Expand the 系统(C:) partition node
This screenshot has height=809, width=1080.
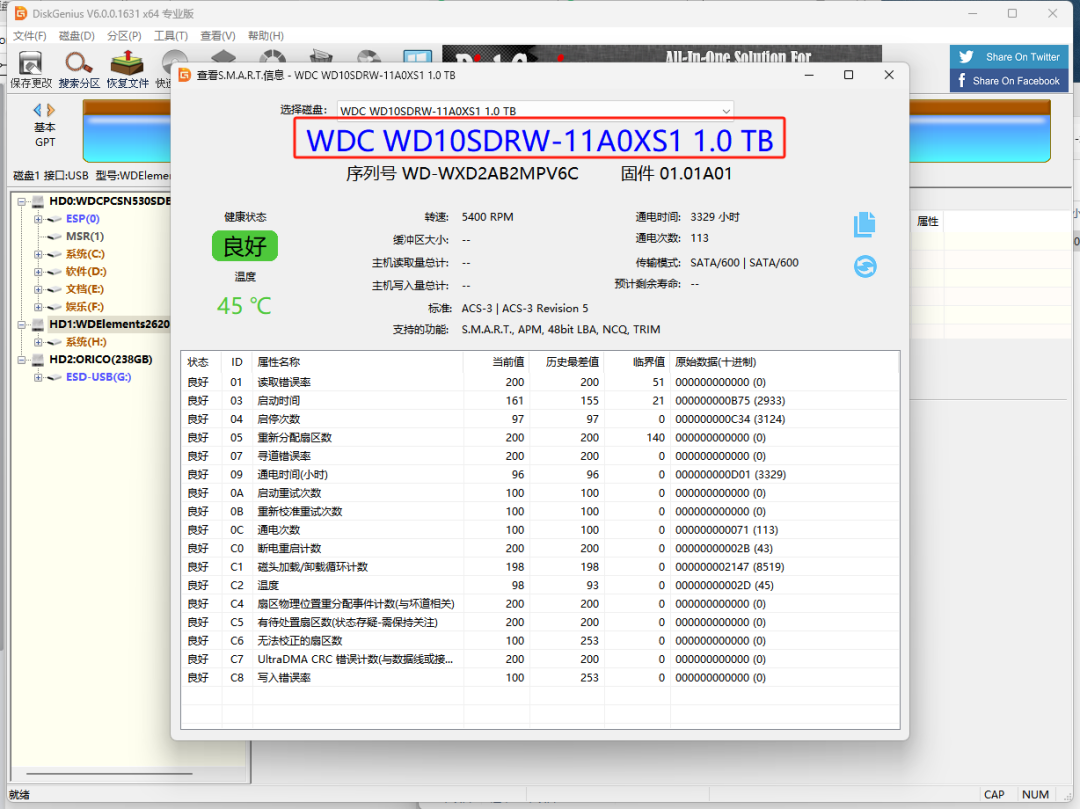pos(38,254)
